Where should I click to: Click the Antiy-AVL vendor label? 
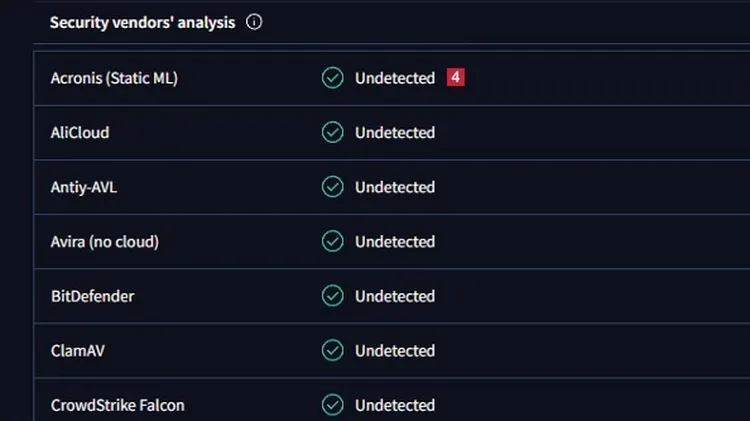84,187
